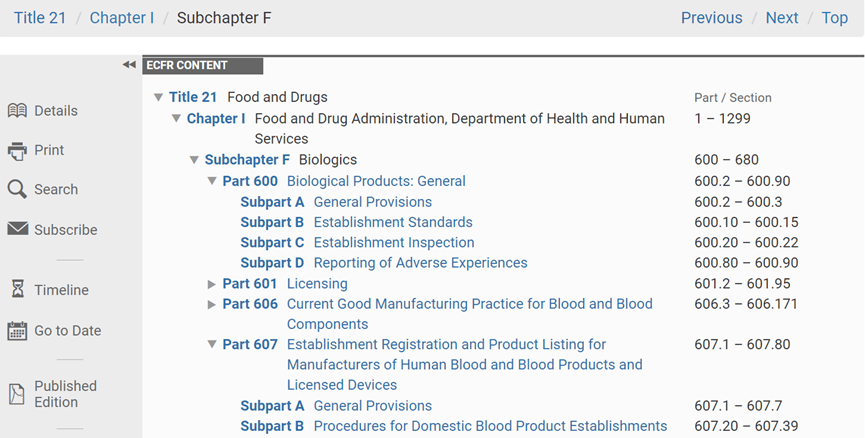This screenshot has height=438, width=865.
Task: Click the Print printer icon
Action: [17, 151]
